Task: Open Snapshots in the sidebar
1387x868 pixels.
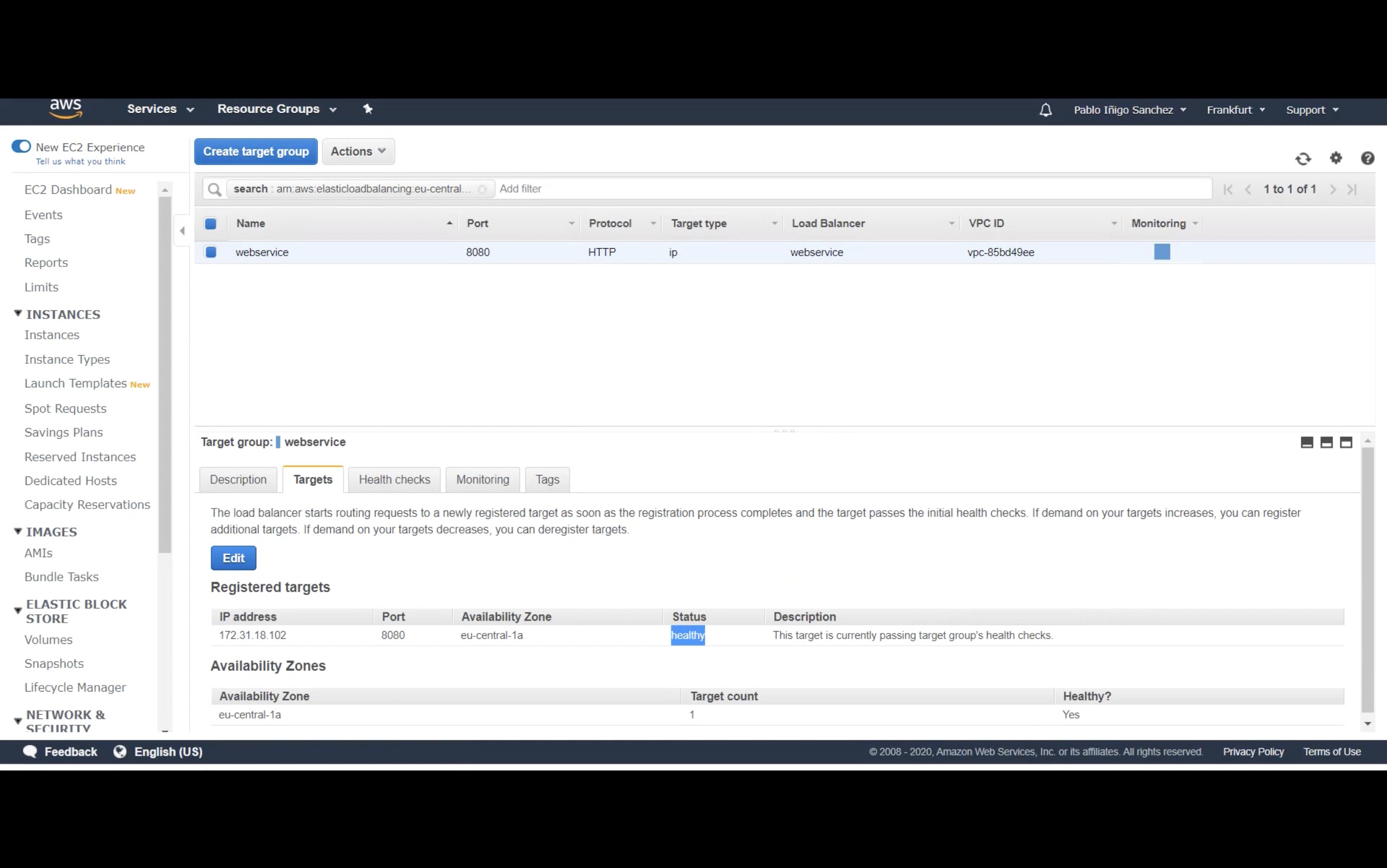Action: (x=54, y=663)
